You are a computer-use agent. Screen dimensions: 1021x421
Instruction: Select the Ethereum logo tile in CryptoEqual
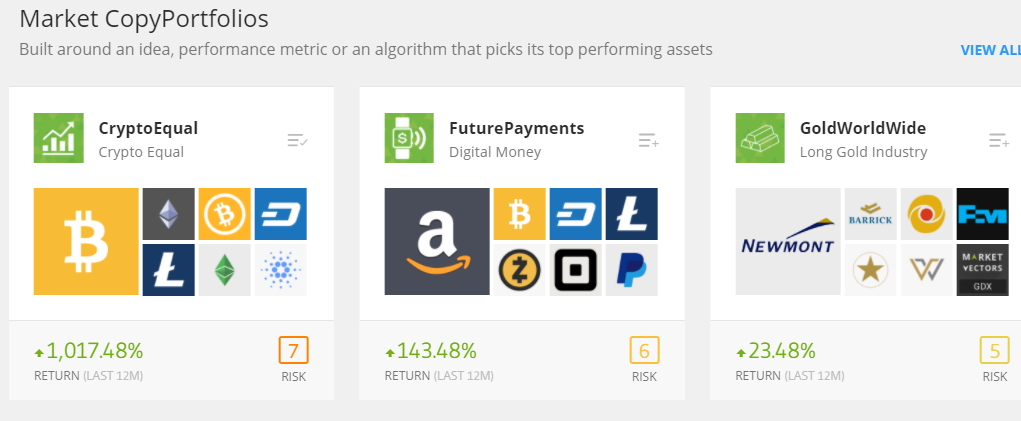[169, 213]
